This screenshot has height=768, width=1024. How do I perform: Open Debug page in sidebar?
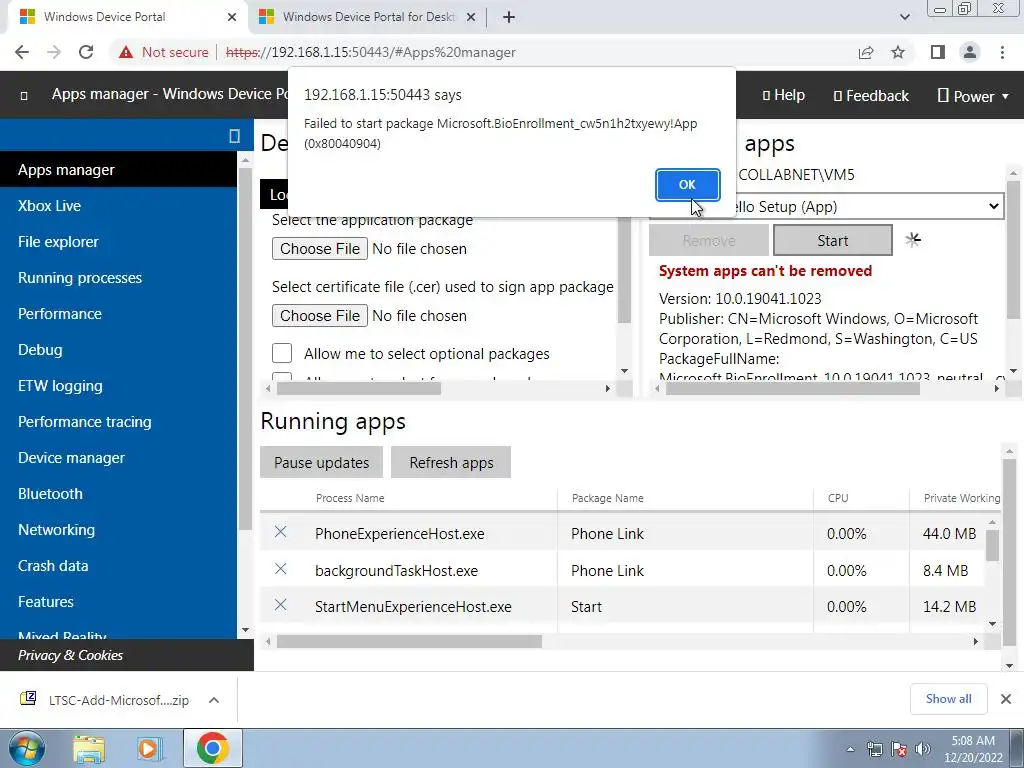point(118,349)
